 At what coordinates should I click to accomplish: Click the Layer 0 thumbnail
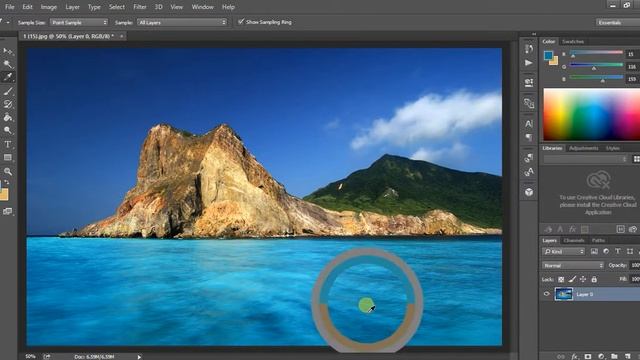click(x=564, y=294)
